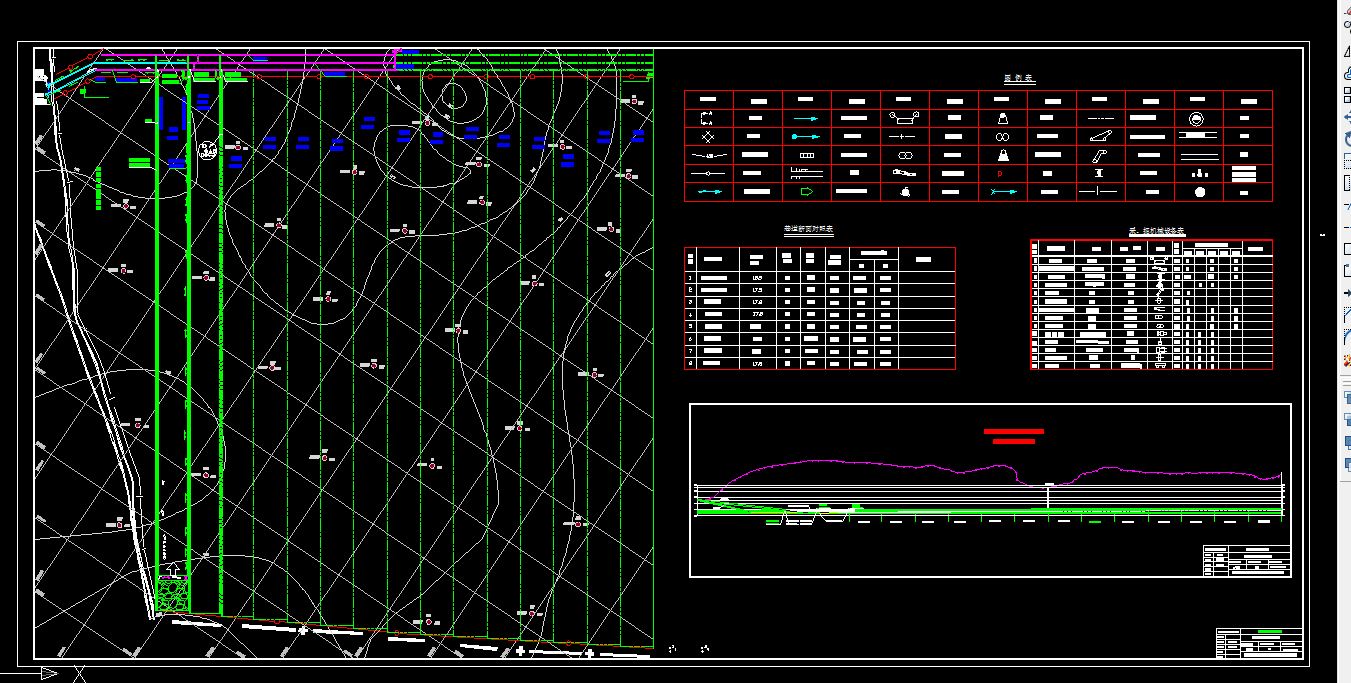The image size is (1351, 683).
Task: Click the Explode tool
Action: (1346, 359)
